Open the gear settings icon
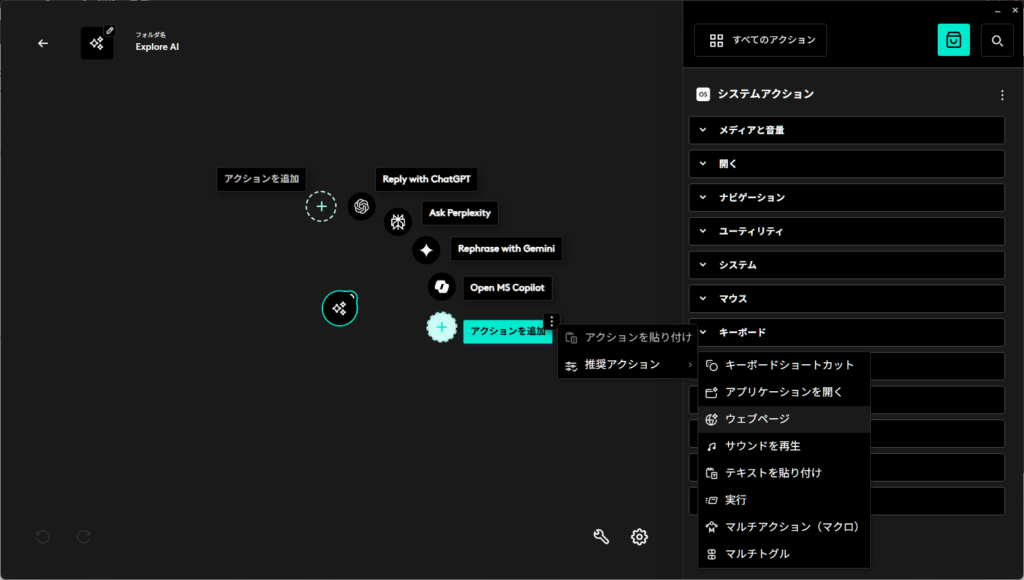1024x580 pixels. pos(639,537)
